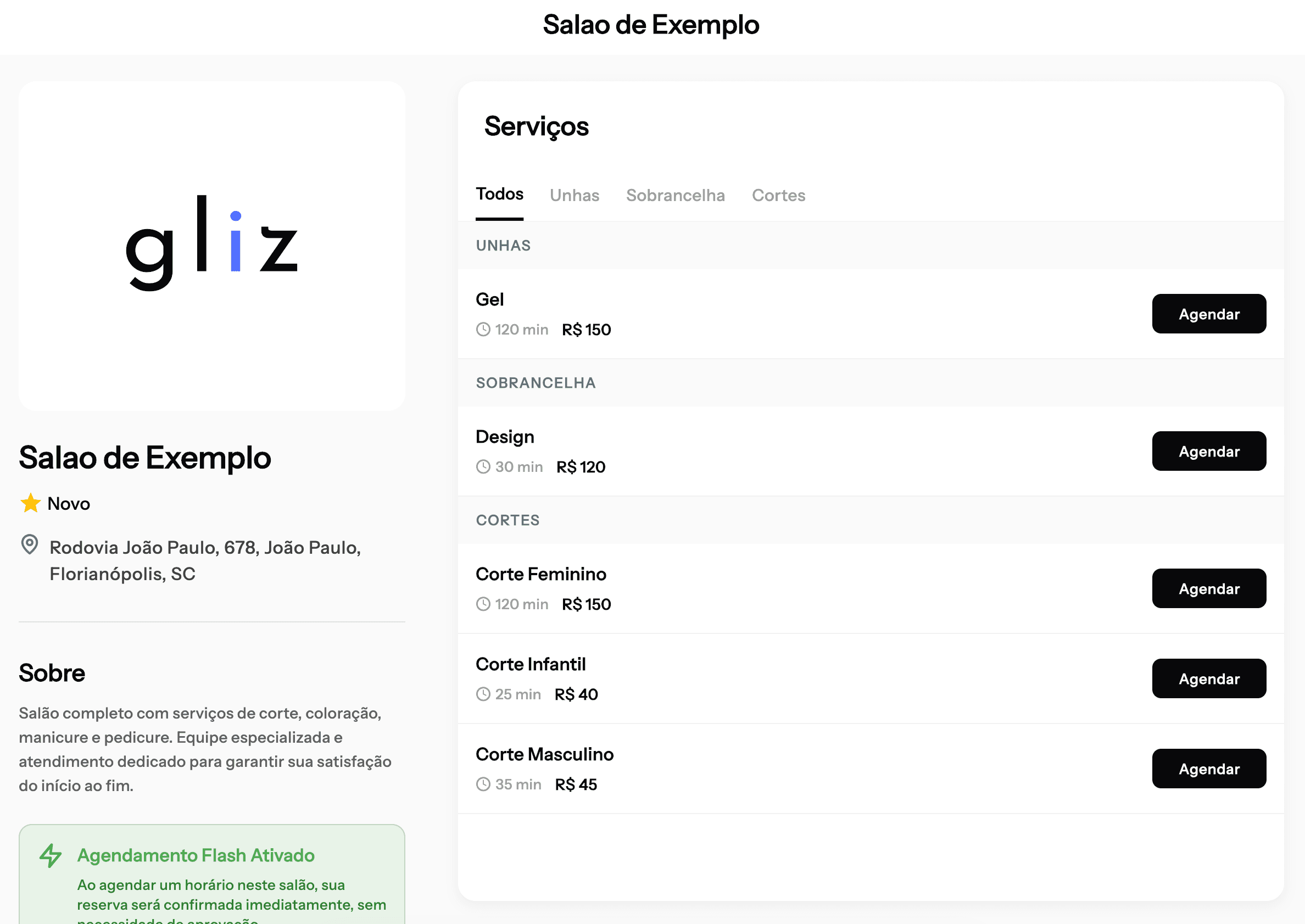Click the Salao de Exemplo page title

pyautogui.click(x=652, y=25)
